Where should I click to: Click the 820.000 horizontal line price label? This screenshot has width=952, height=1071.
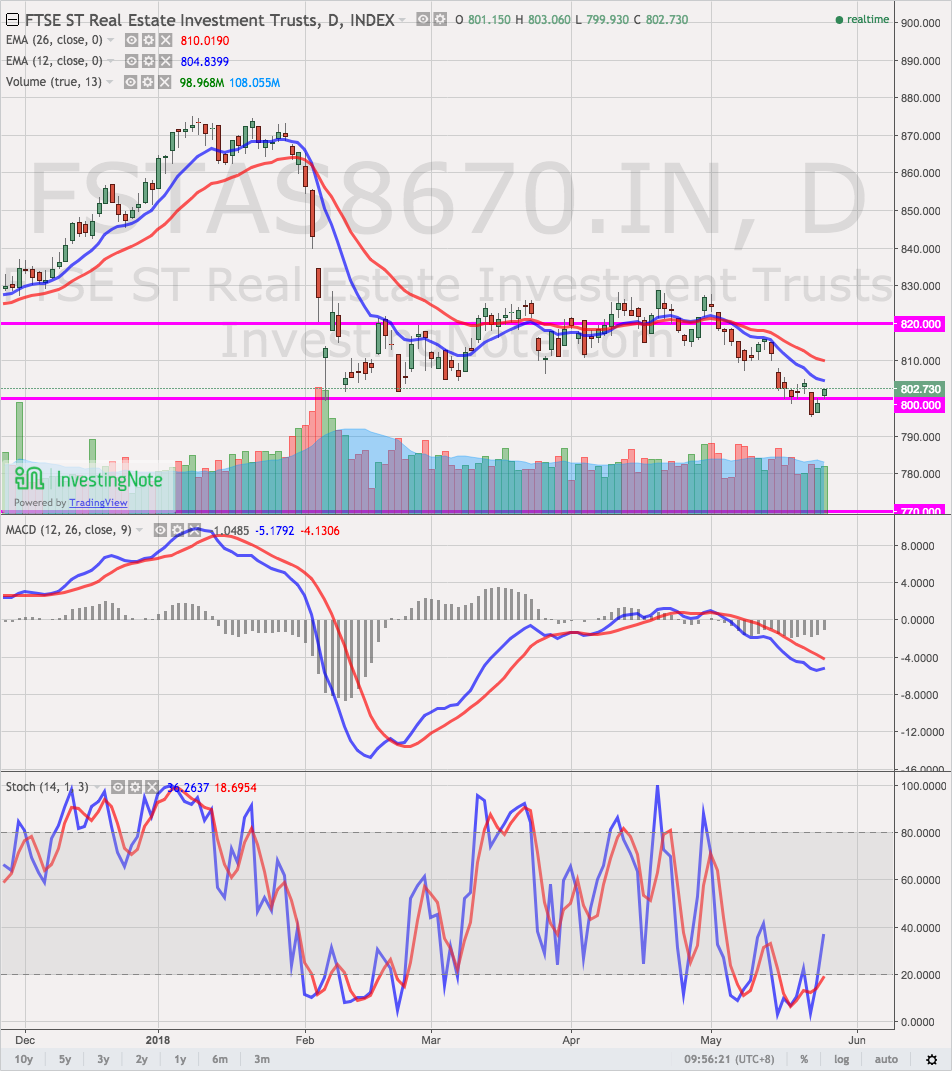(920, 324)
